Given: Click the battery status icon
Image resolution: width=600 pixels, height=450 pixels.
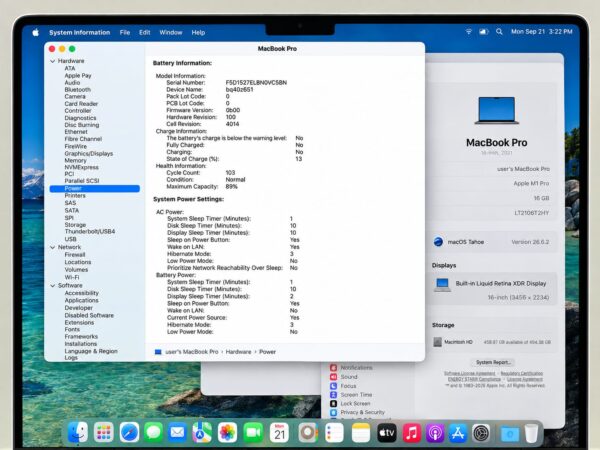Looking at the screenshot, I should pyautogui.click(x=484, y=32).
